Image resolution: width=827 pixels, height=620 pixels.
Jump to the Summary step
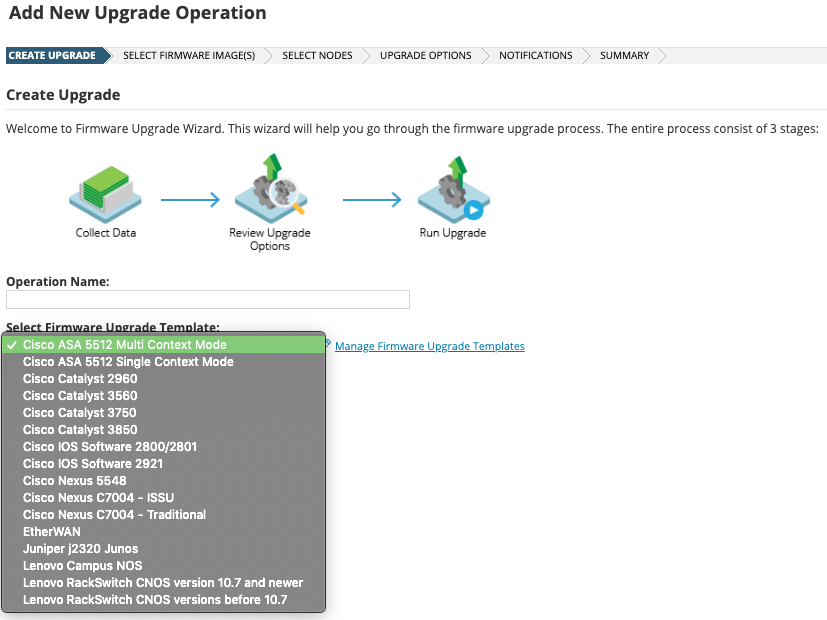pyautogui.click(x=624, y=55)
